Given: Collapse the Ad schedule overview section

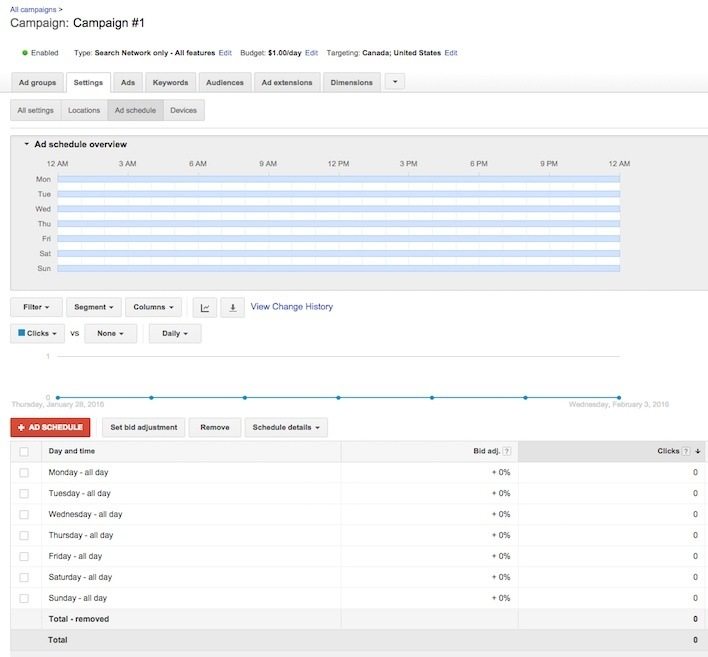Looking at the screenshot, I should [x=27, y=144].
